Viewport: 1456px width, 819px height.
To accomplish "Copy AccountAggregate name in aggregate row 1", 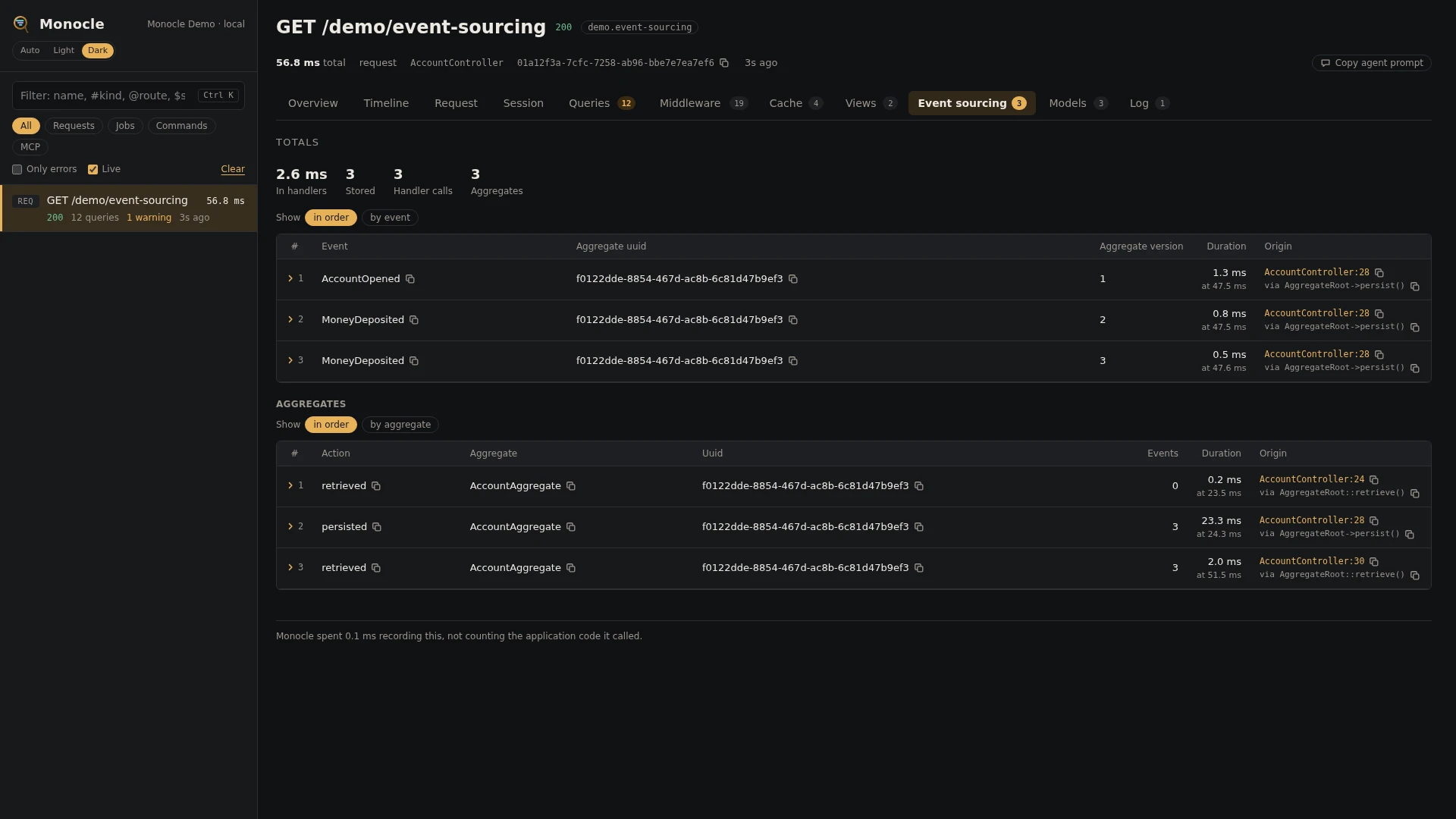I will tap(571, 486).
